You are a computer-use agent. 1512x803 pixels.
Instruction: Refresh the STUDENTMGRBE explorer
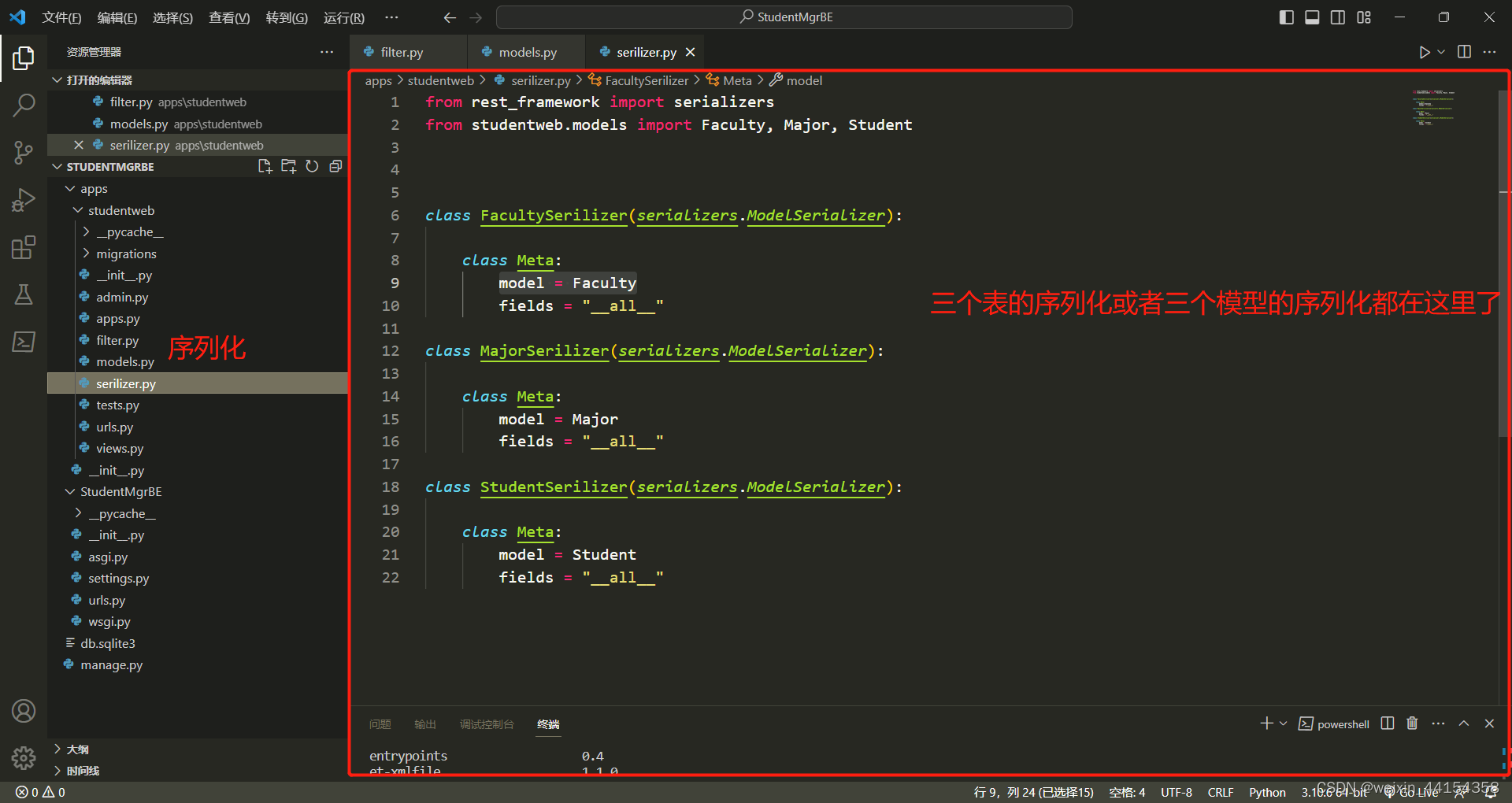point(312,166)
